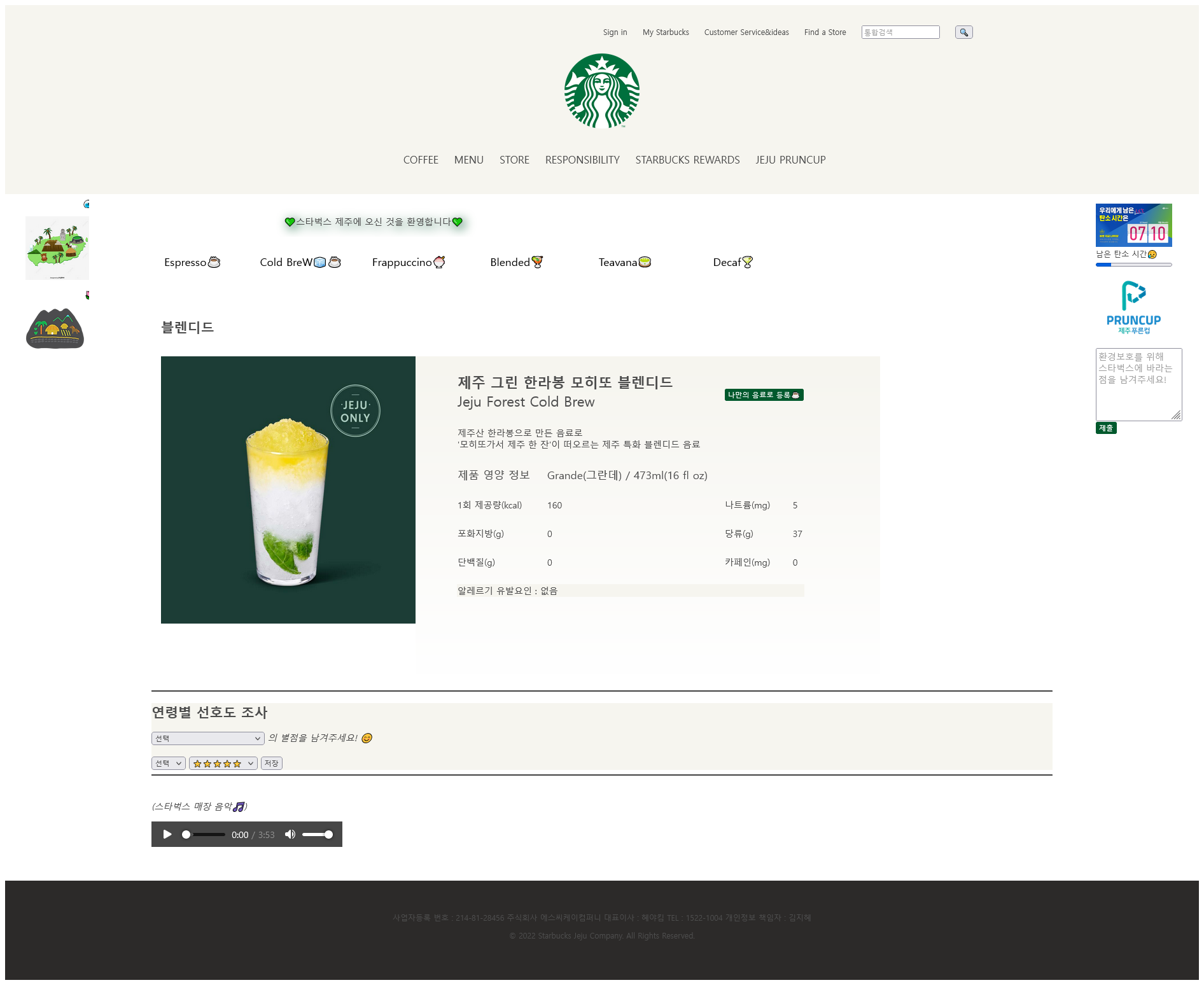1204x985 pixels.
Task: Click '알레르기 유발요인 : 없음' text
Action: point(507,590)
